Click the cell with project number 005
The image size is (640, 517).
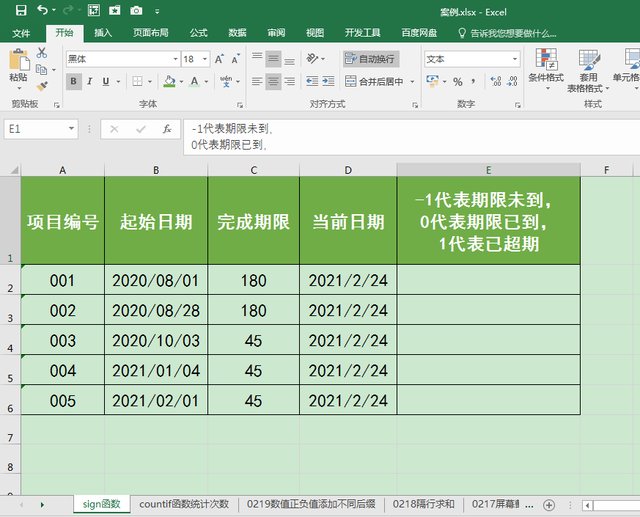(x=62, y=400)
